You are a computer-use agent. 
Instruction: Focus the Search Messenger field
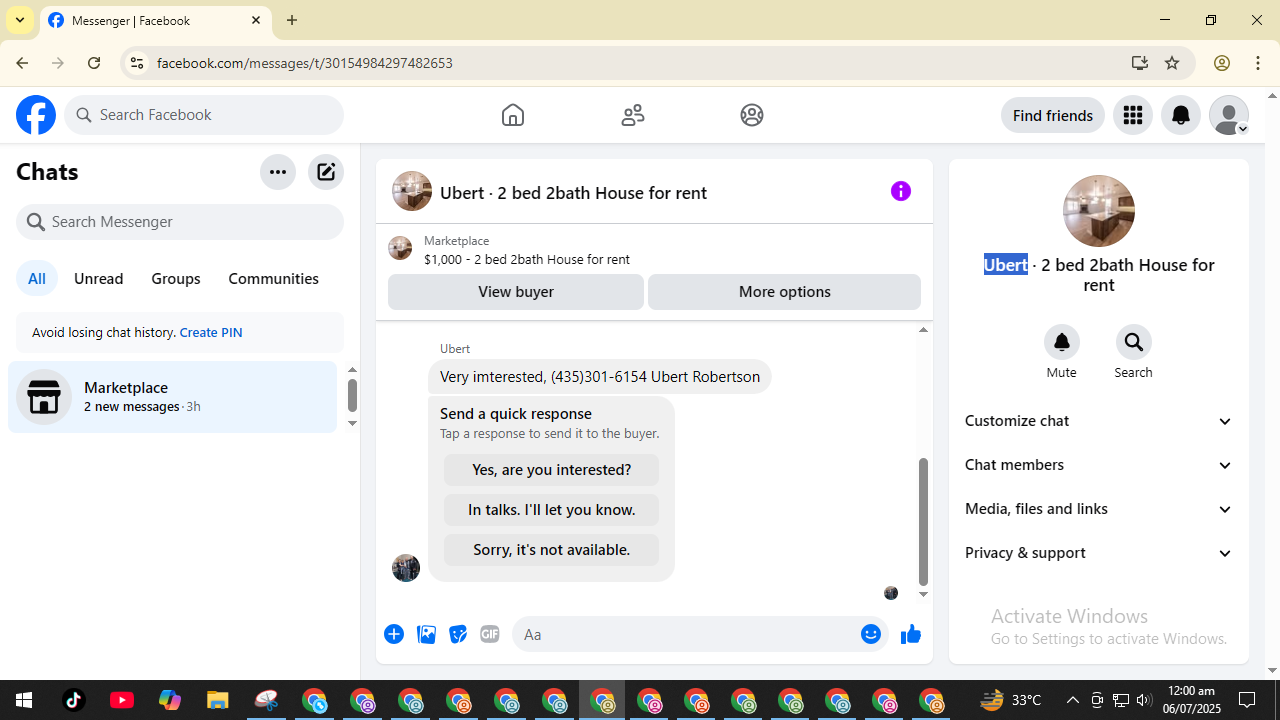pyautogui.click(x=180, y=222)
